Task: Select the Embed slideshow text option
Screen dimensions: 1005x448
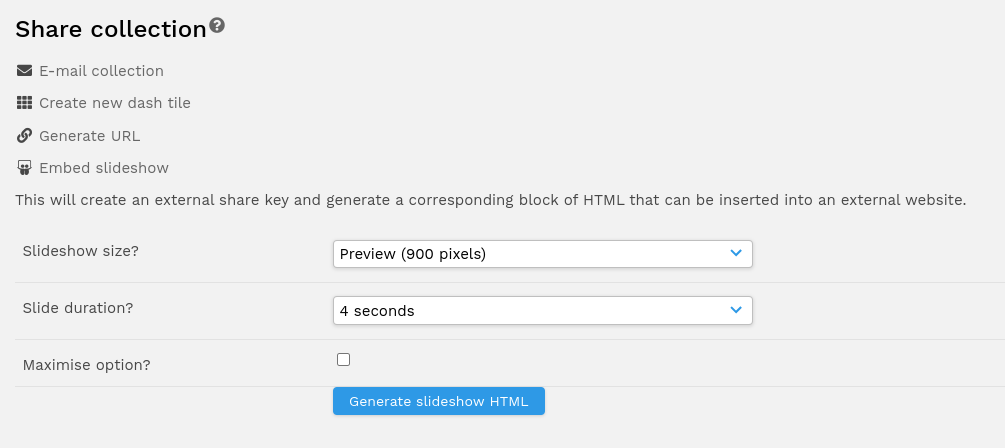Action: pos(104,168)
